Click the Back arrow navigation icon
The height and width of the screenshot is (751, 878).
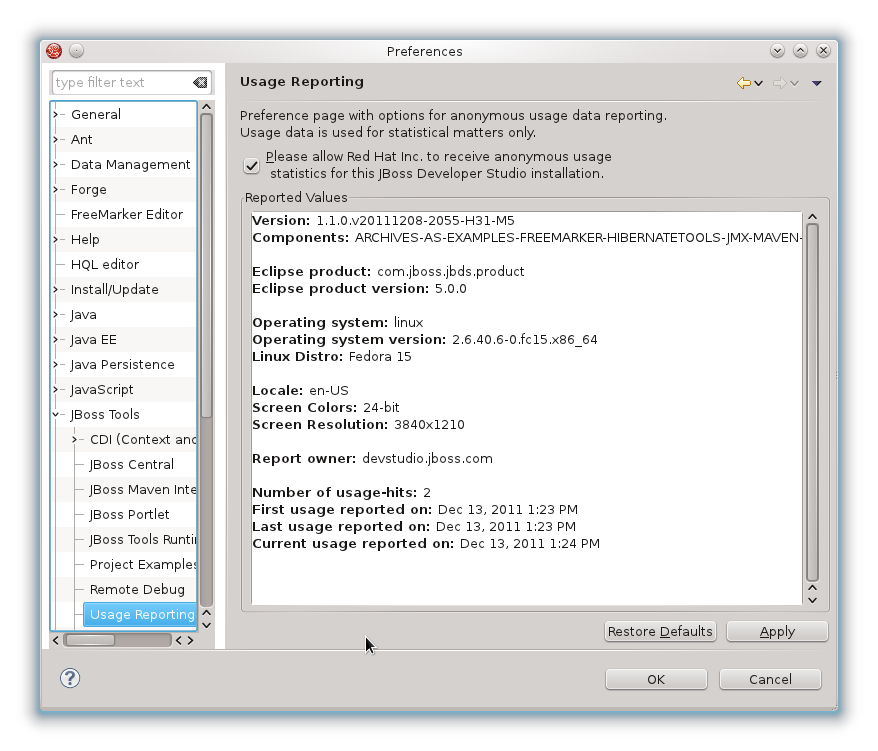pos(744,83)
